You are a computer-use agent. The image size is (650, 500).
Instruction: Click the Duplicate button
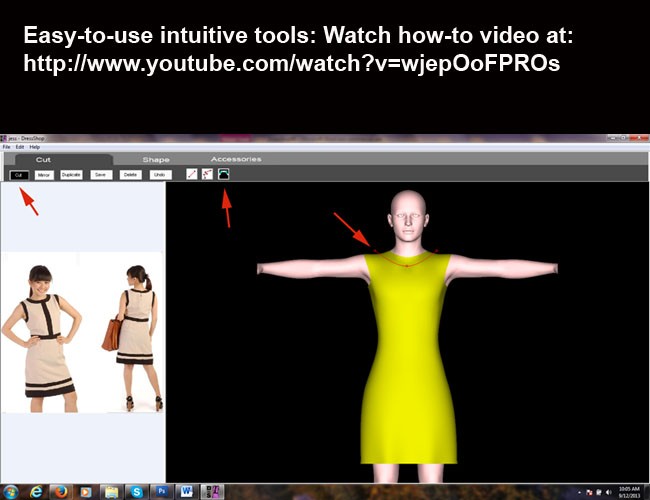point(71,175)
